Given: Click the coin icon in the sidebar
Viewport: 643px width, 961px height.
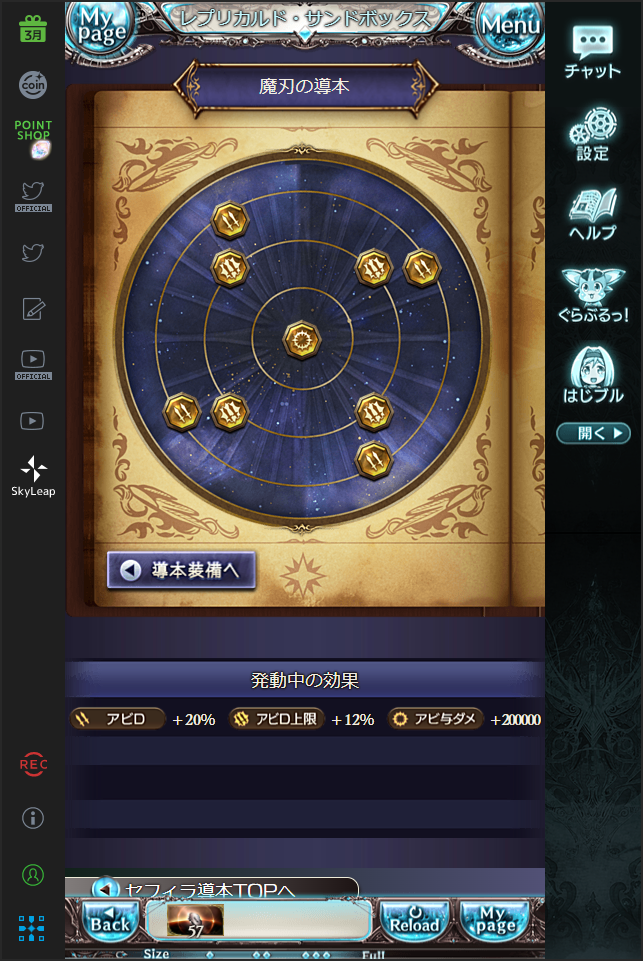Looking at the screenshot, I should [33, 85].
